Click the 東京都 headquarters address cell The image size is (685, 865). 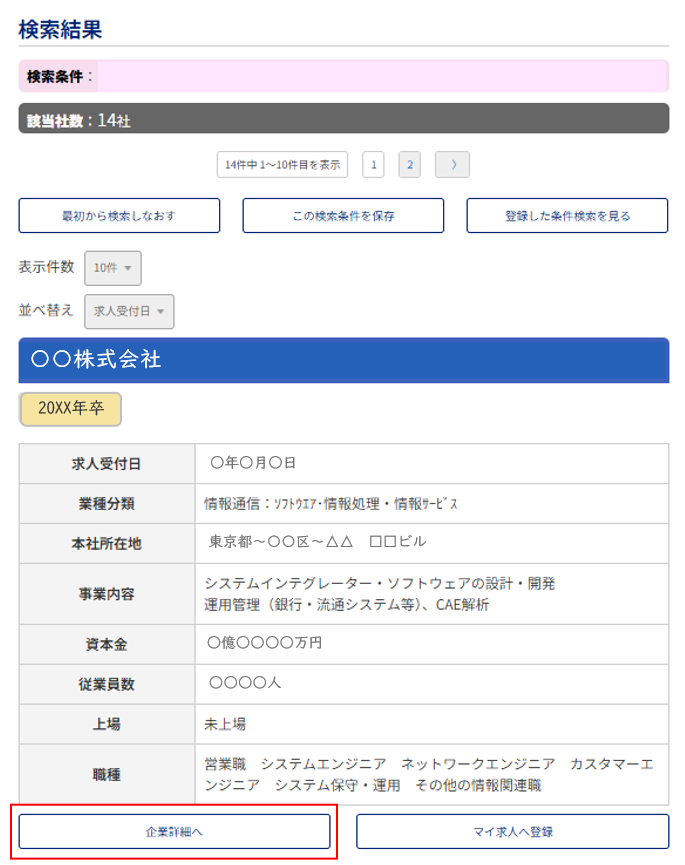tap(316, 542)
